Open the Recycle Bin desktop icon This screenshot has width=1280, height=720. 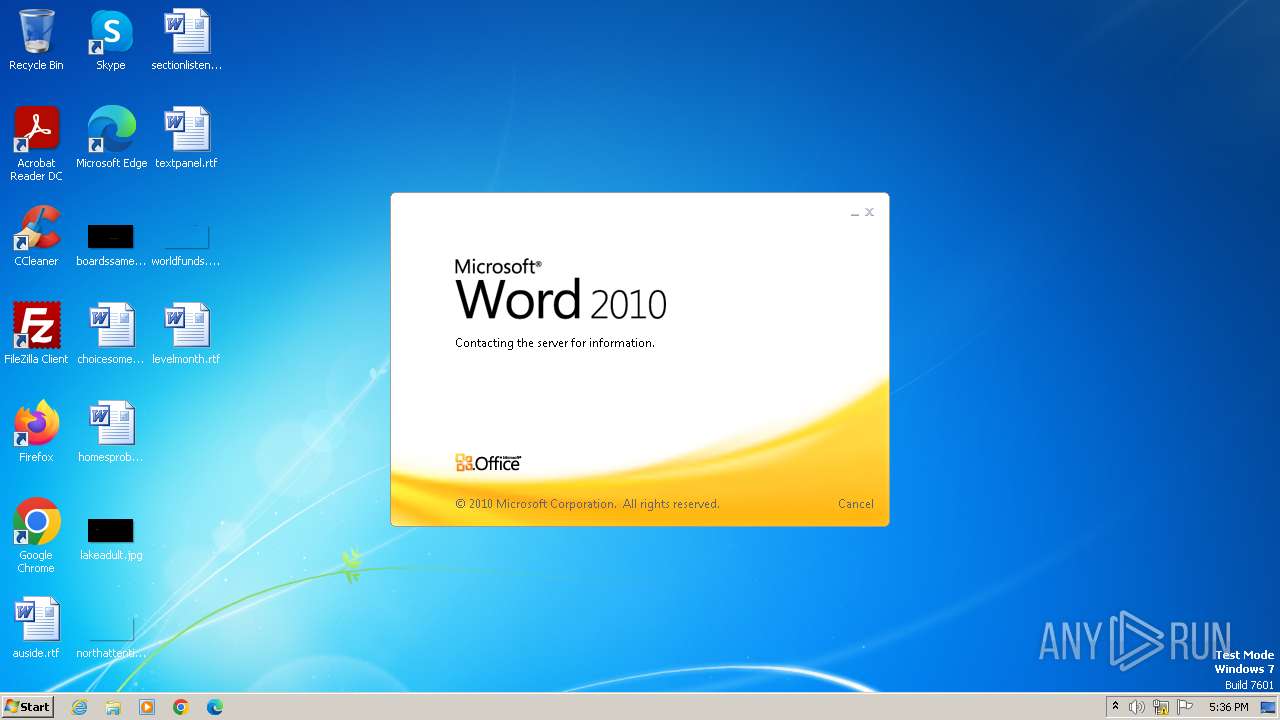(x=36, y=40)
